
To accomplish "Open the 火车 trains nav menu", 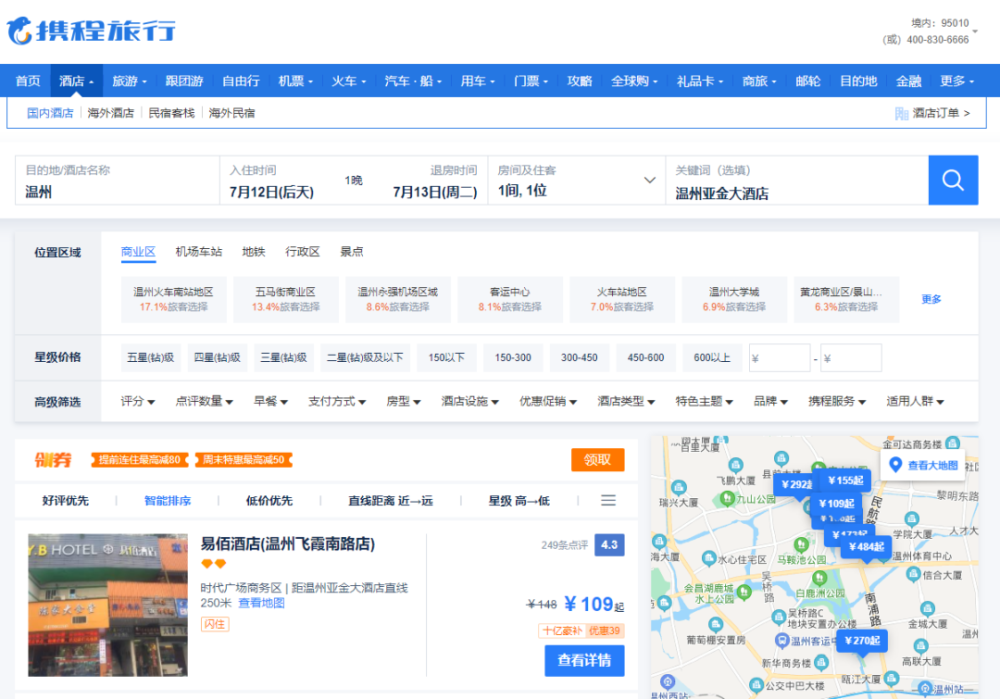I will click(x=348, y=81).
